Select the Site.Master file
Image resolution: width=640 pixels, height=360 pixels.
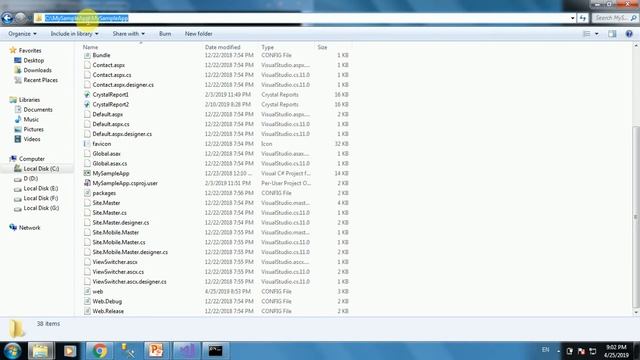(x=106, y=203)
